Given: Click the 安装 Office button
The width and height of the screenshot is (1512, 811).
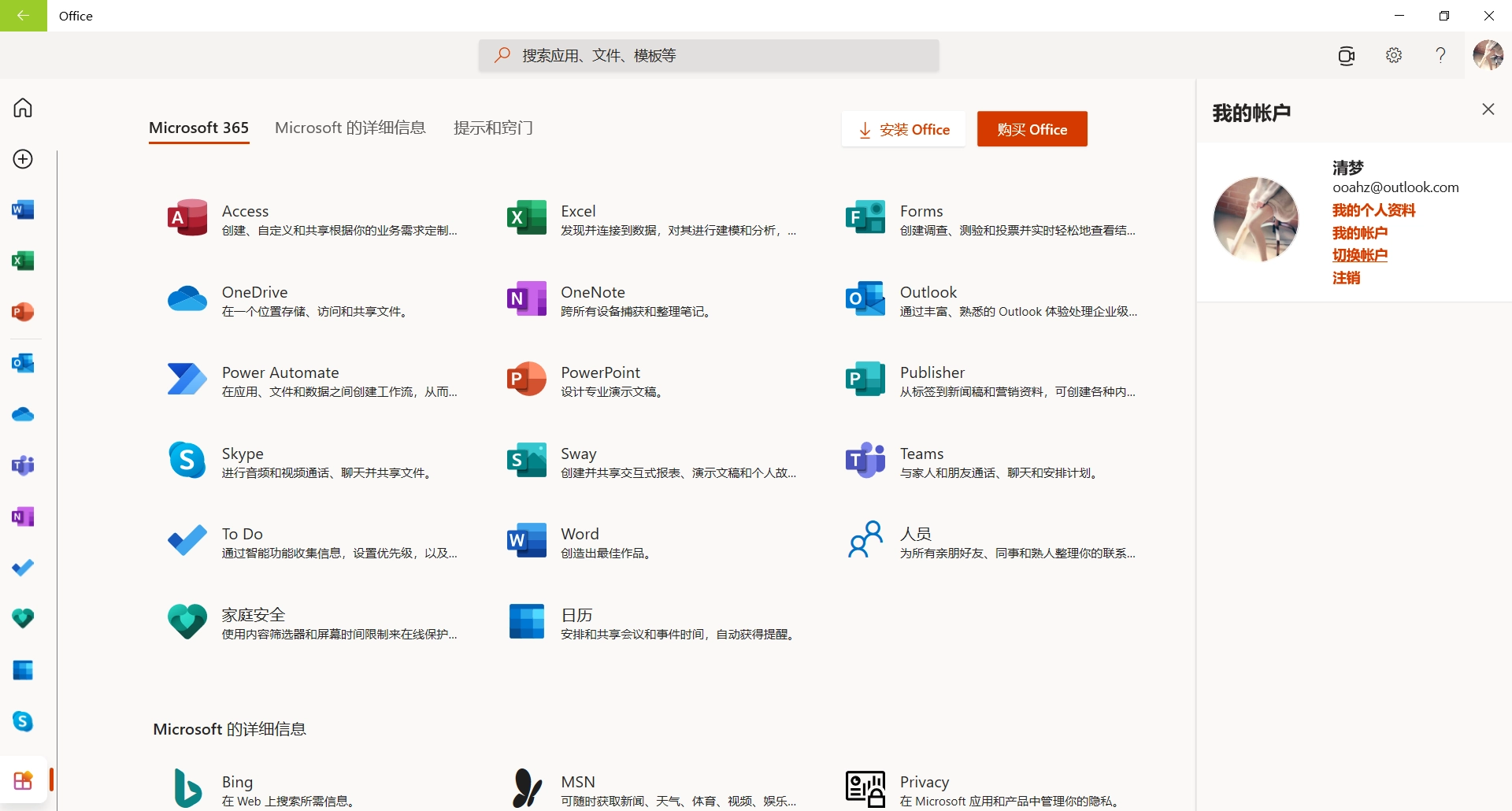Looking at the screenshot, I should coord(903,129).
